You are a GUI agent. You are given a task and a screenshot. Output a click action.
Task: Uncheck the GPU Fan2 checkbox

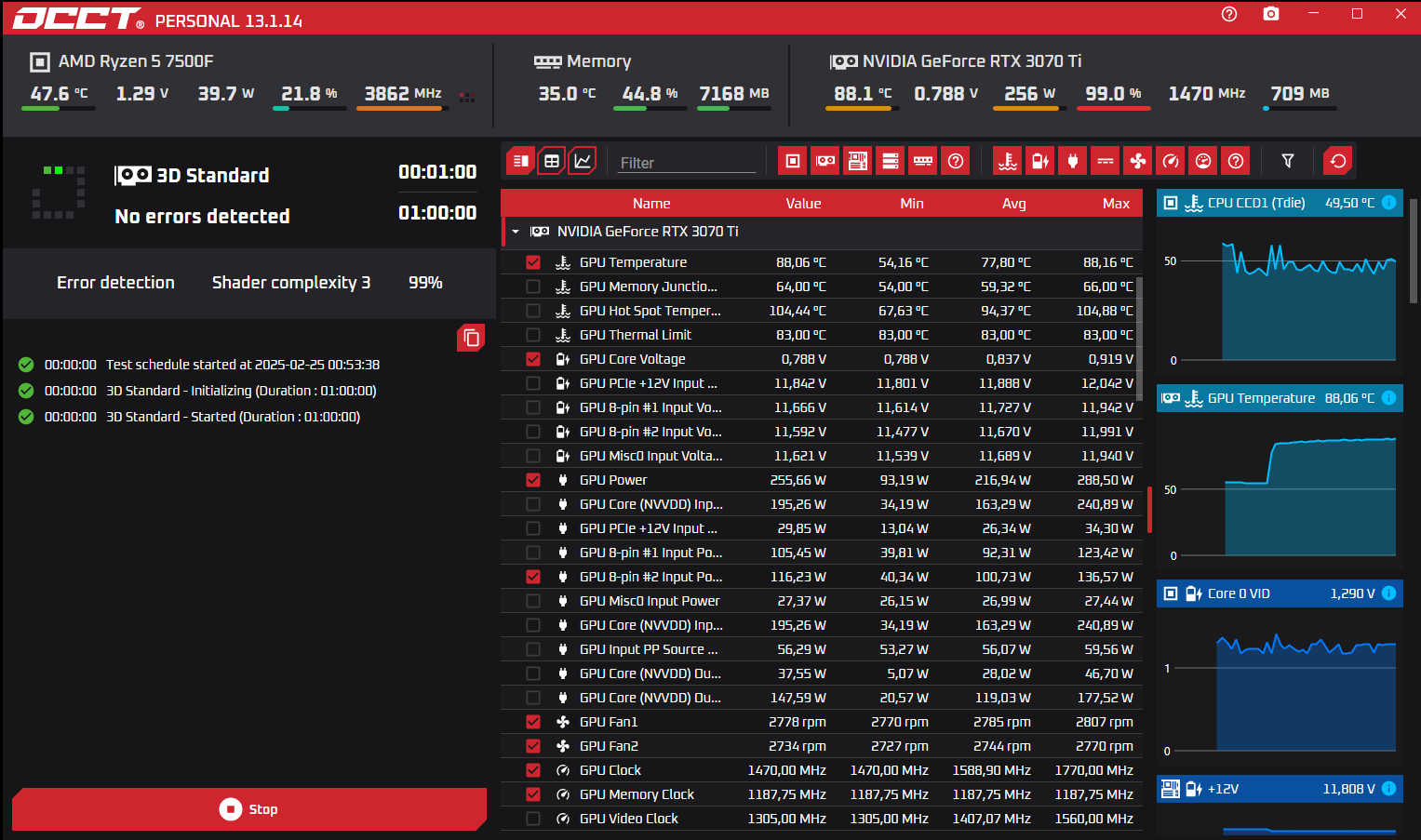click(x=533, y=746)
